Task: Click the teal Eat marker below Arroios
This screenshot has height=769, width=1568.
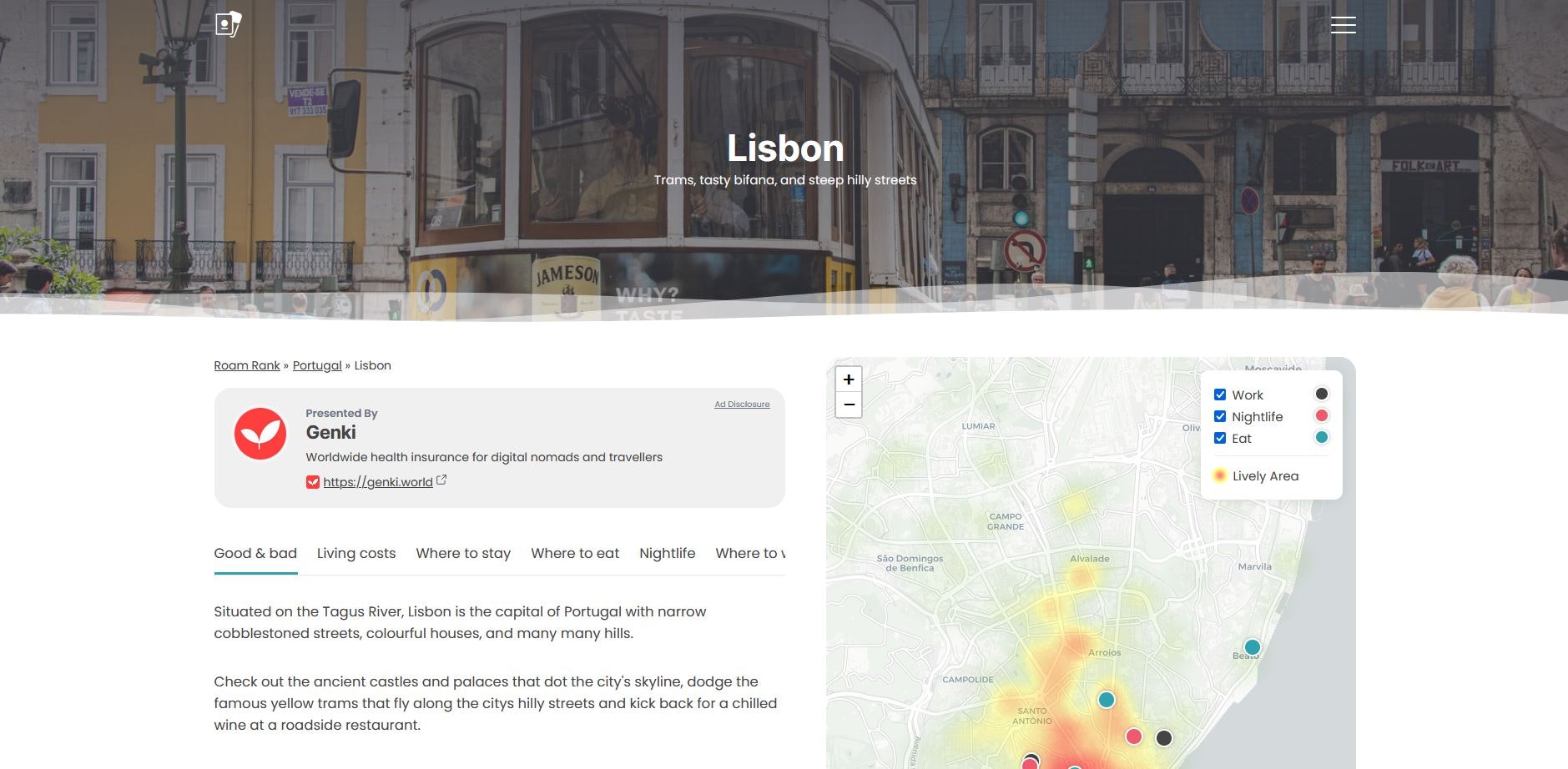Action: (x=1107, y=700)
